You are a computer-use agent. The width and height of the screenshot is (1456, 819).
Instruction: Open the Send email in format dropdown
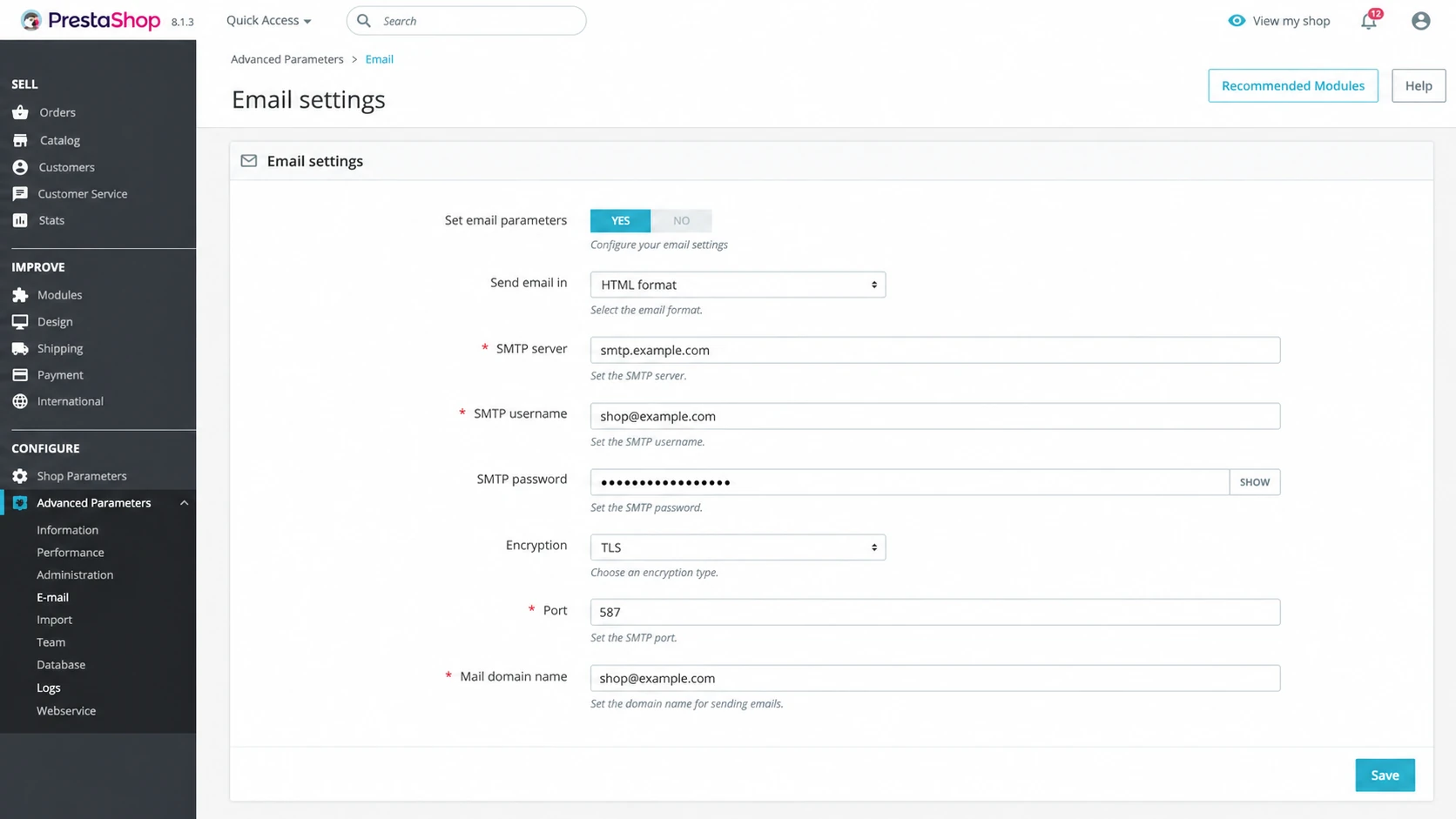pyautogui.click(x=738, y=285)
